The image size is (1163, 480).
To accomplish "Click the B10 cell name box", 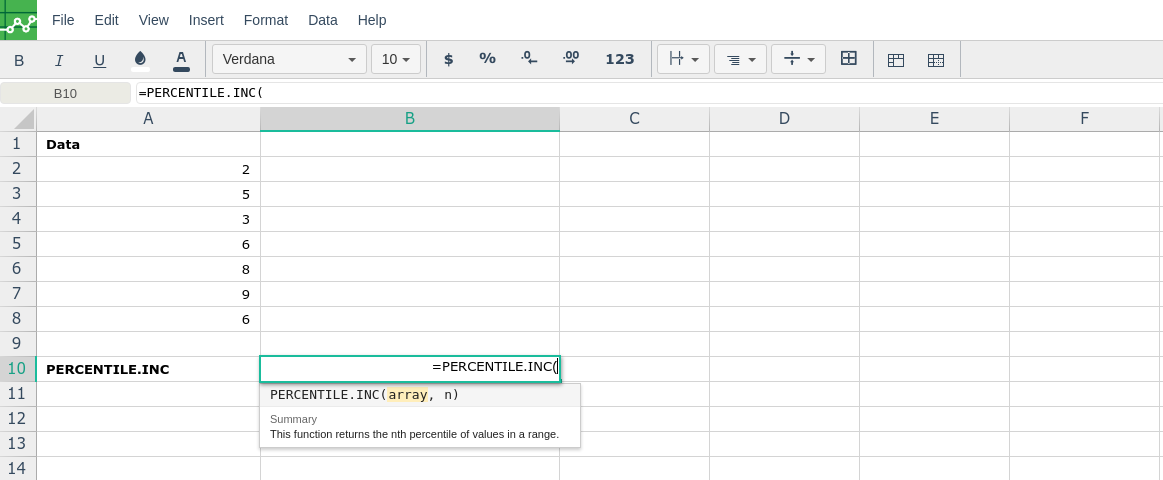I will click(x=65, y=93).
